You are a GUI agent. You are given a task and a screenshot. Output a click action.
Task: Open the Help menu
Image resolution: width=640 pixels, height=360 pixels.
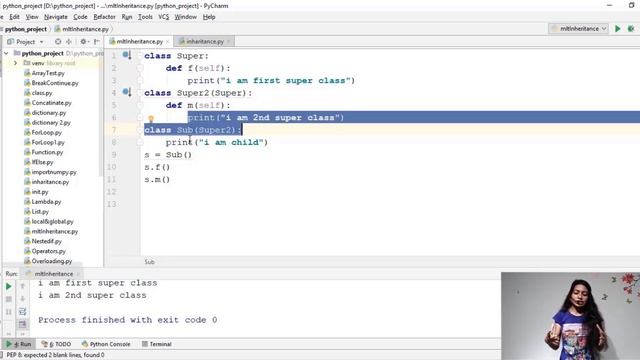(x=209, y=17)
